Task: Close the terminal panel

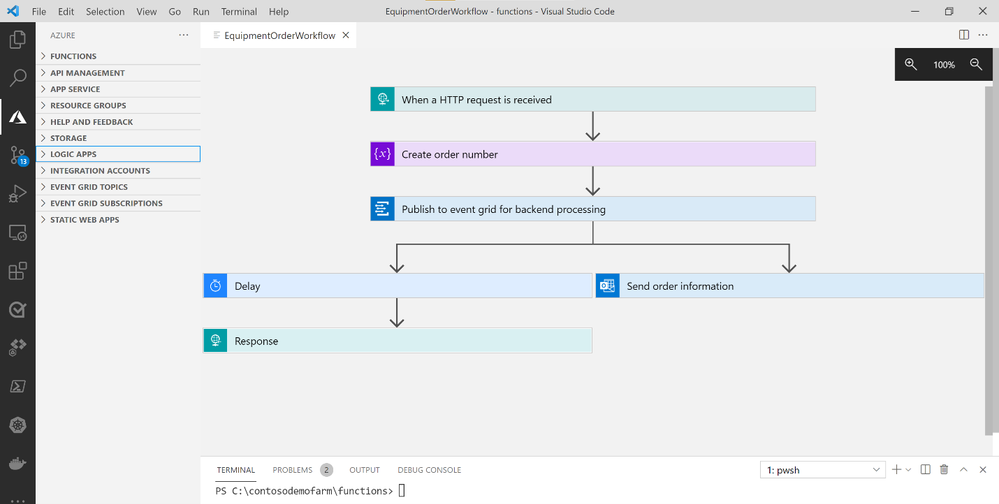Action: [982, 470]
